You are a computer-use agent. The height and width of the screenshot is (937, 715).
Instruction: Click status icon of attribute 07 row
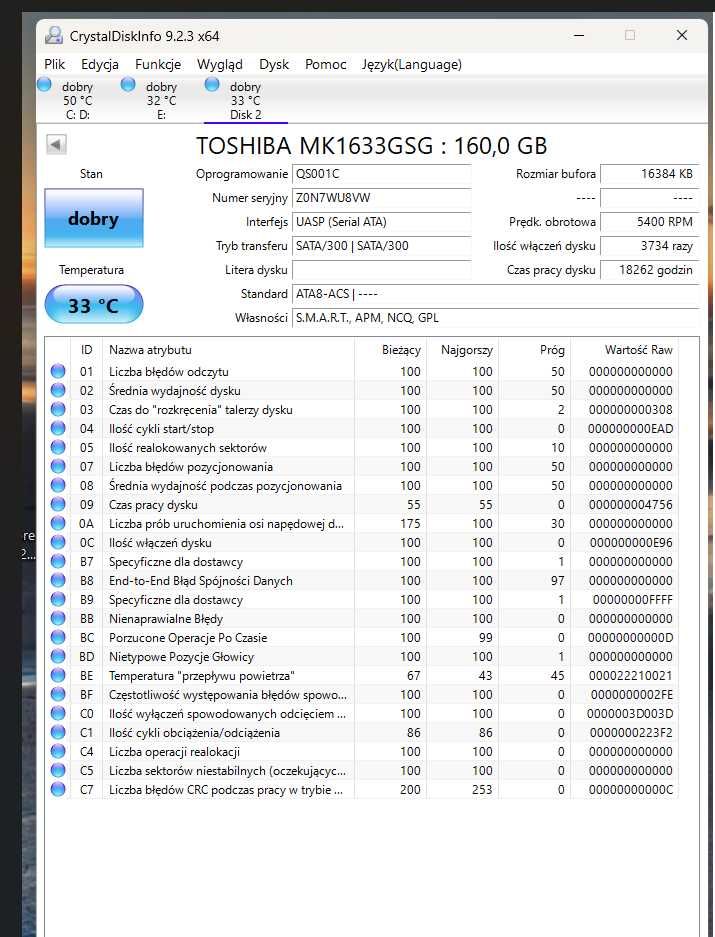pyautogui.click(x=58, y=466)
